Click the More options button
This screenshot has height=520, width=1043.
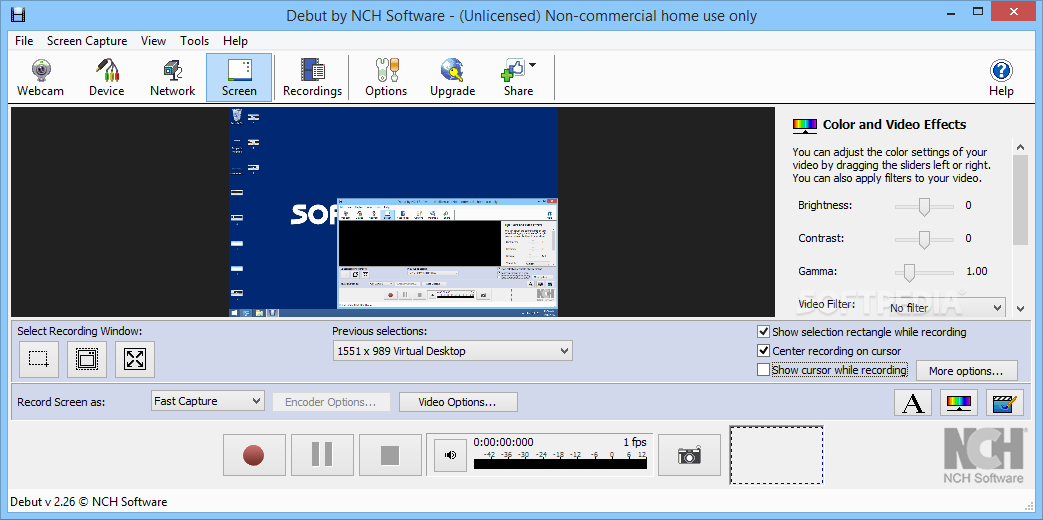click(x=967, y=370)
